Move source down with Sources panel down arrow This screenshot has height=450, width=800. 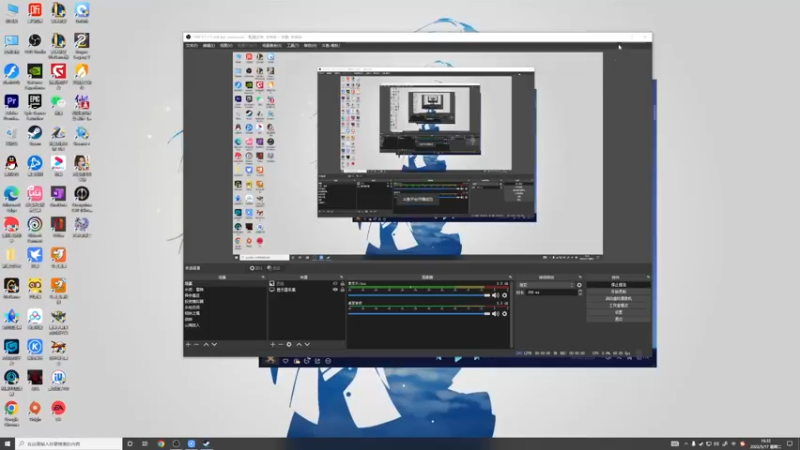[x=307, y=344]
